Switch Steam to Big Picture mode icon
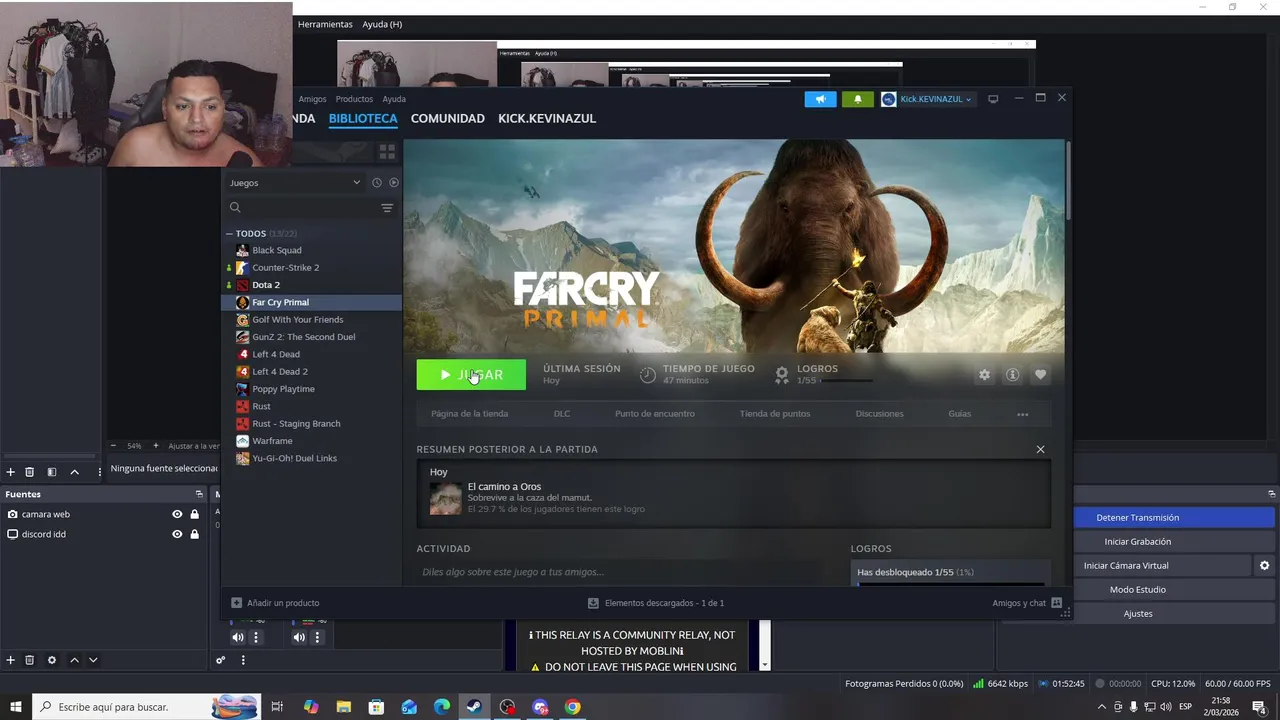The image size is (1280, 720). tap(993, 99)
